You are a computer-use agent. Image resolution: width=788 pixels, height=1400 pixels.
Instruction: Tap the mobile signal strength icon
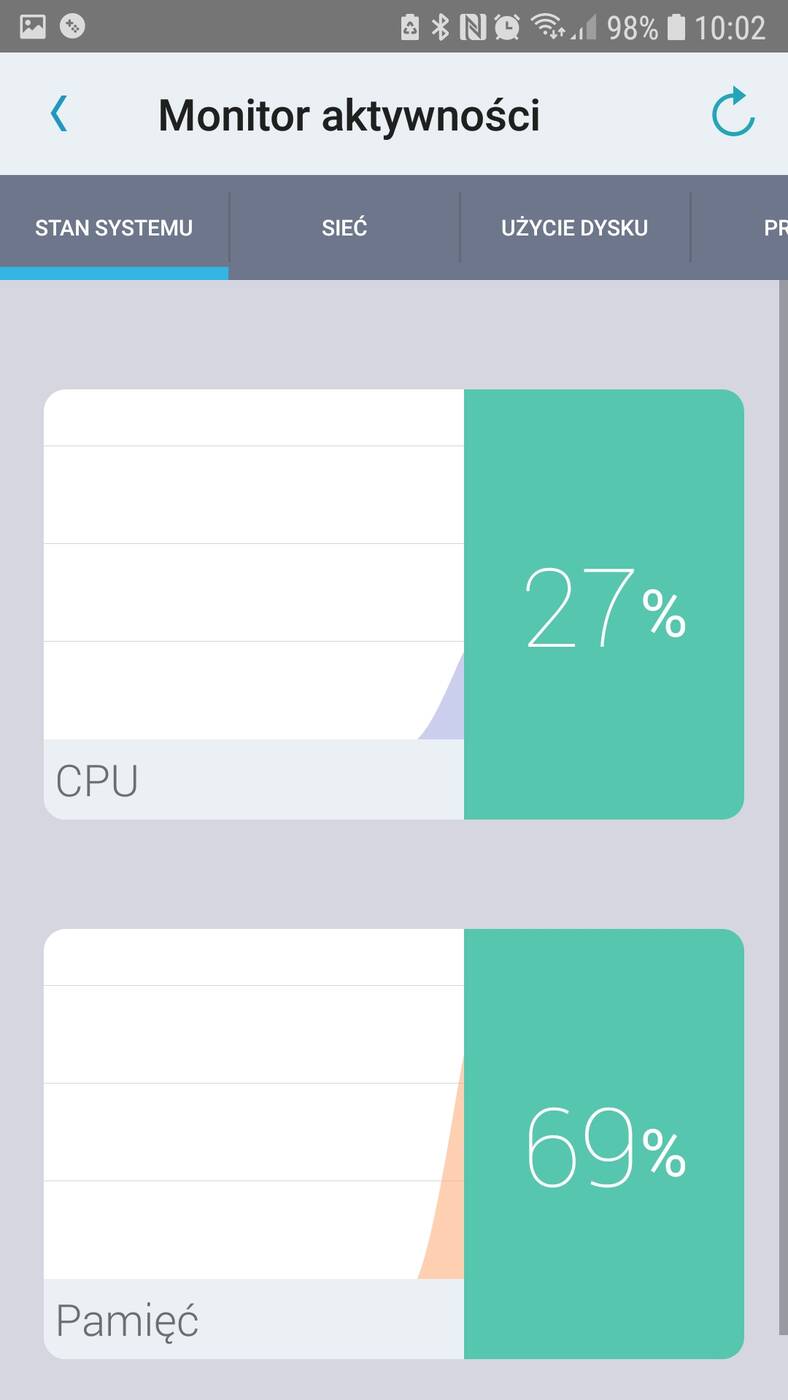[584, 27]
